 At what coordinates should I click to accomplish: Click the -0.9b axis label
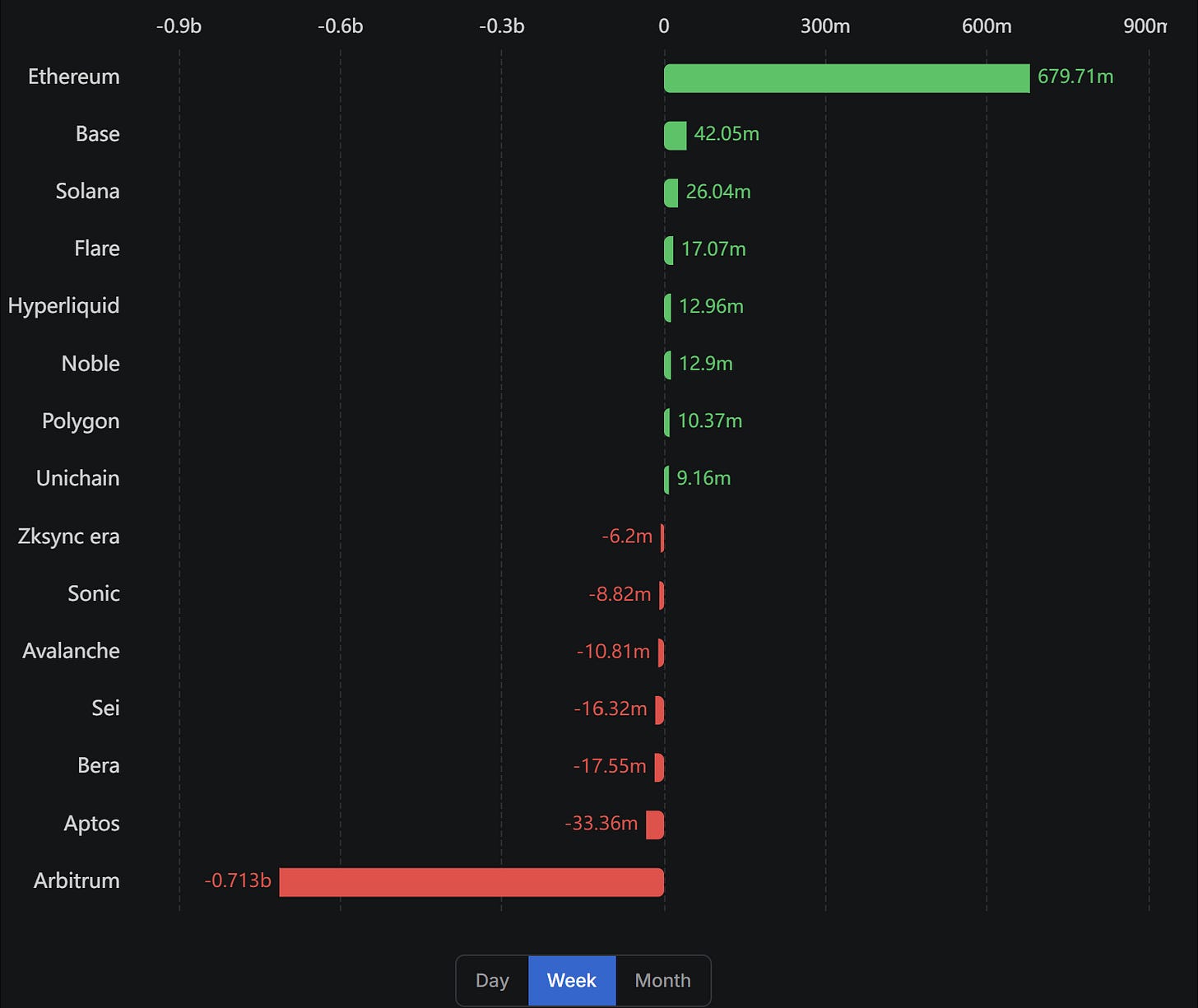click(179, 26)
